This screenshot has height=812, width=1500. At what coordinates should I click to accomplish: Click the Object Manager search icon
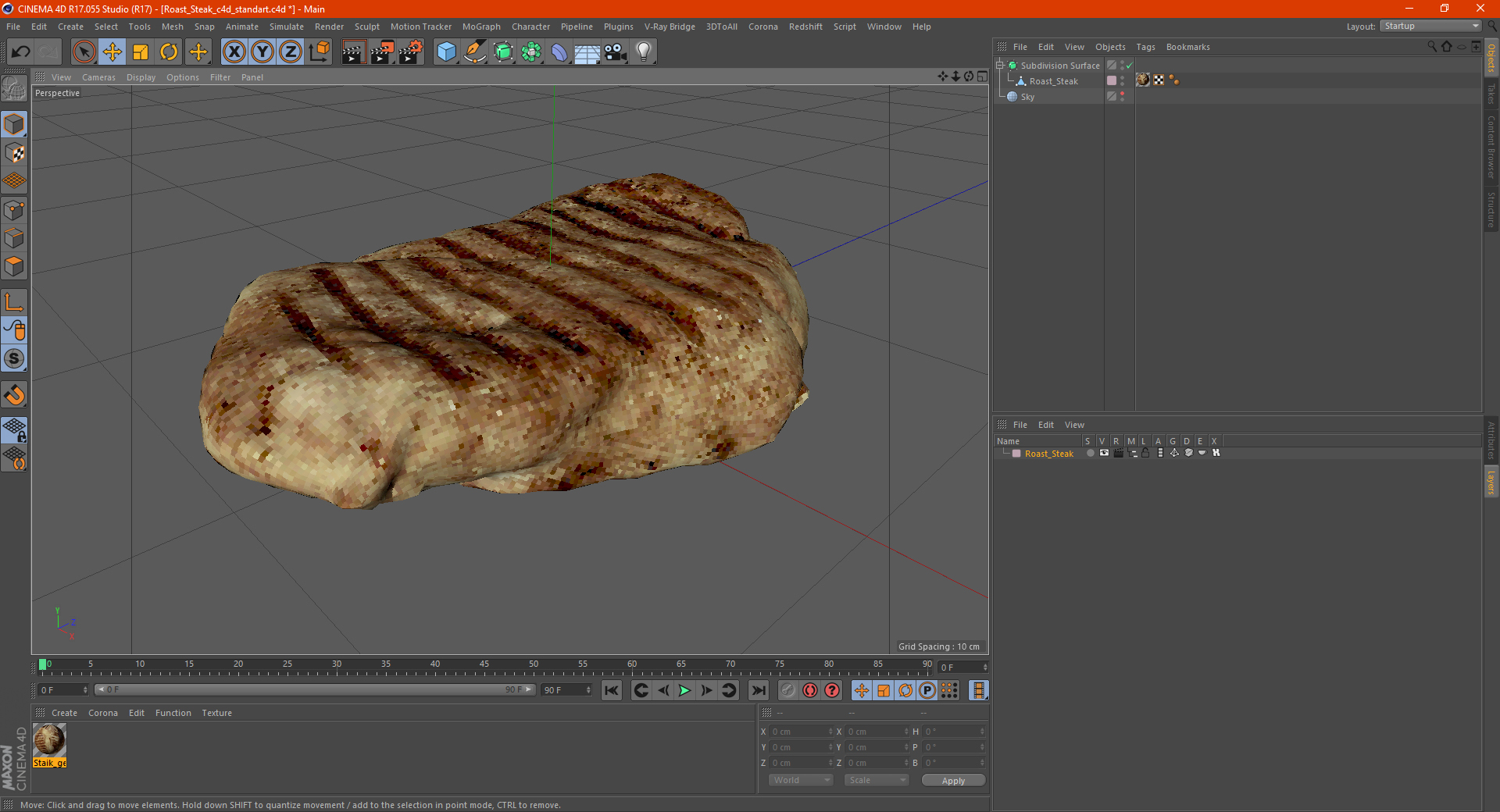[1432, 47]
